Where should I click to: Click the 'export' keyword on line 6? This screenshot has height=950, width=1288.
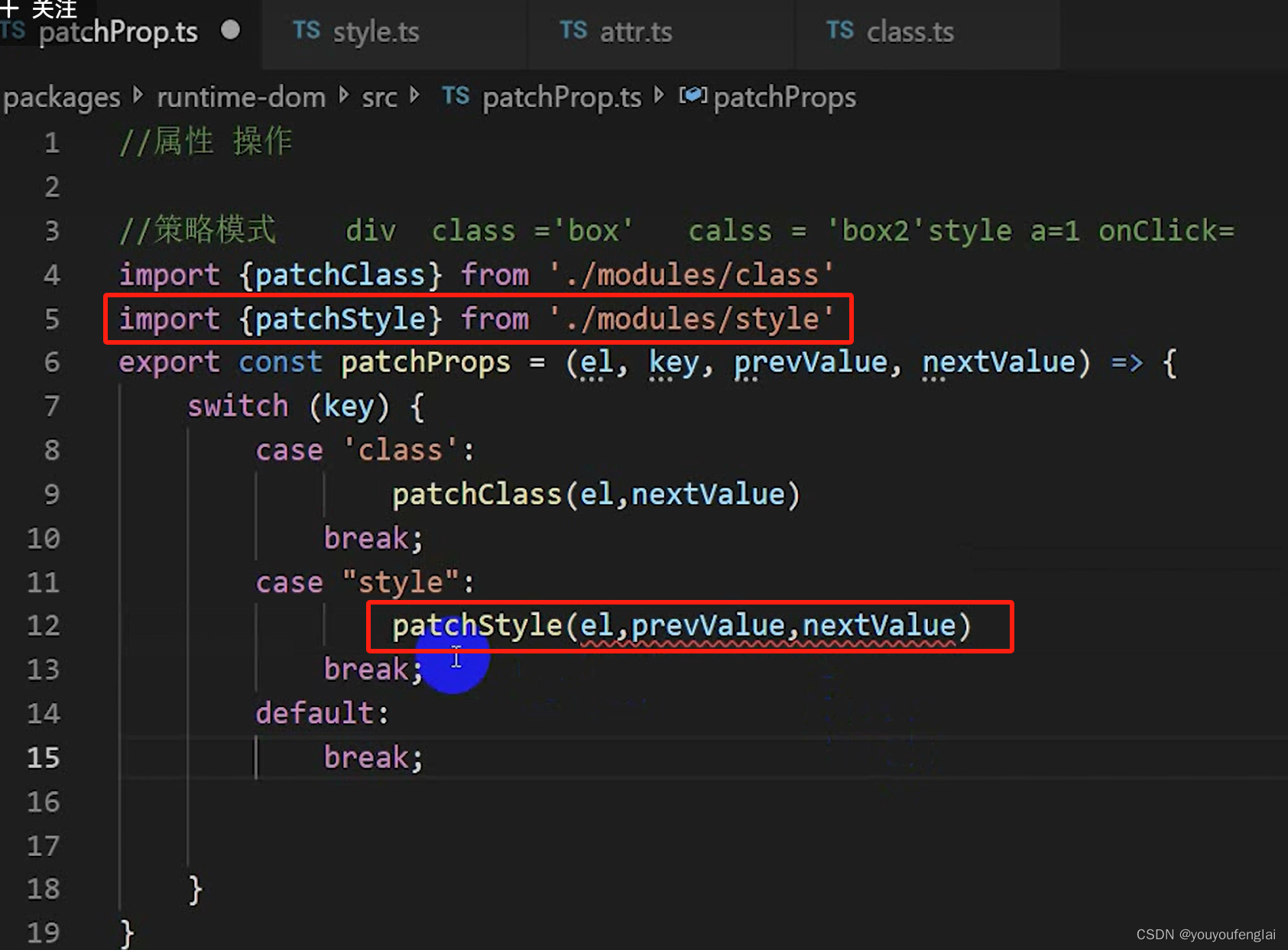169,363
